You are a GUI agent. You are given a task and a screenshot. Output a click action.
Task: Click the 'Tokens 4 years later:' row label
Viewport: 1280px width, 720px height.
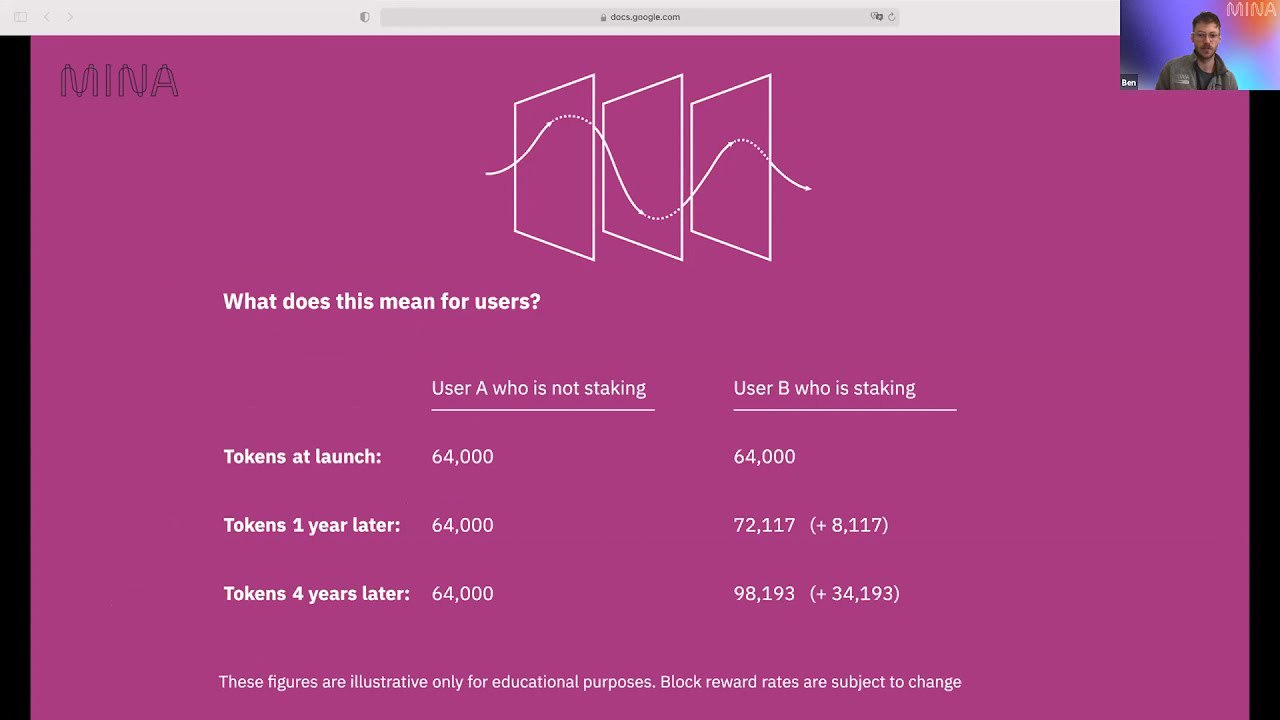click(316, 594)
